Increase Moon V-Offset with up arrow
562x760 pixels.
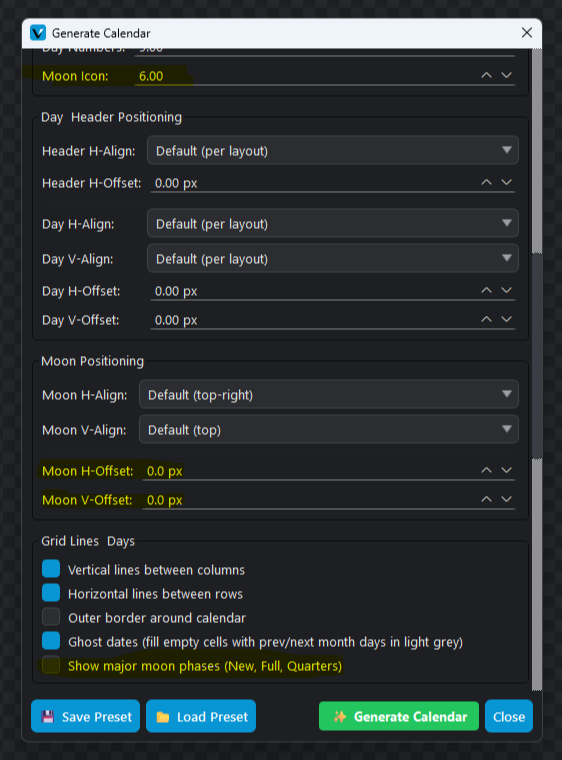[486, 500]
